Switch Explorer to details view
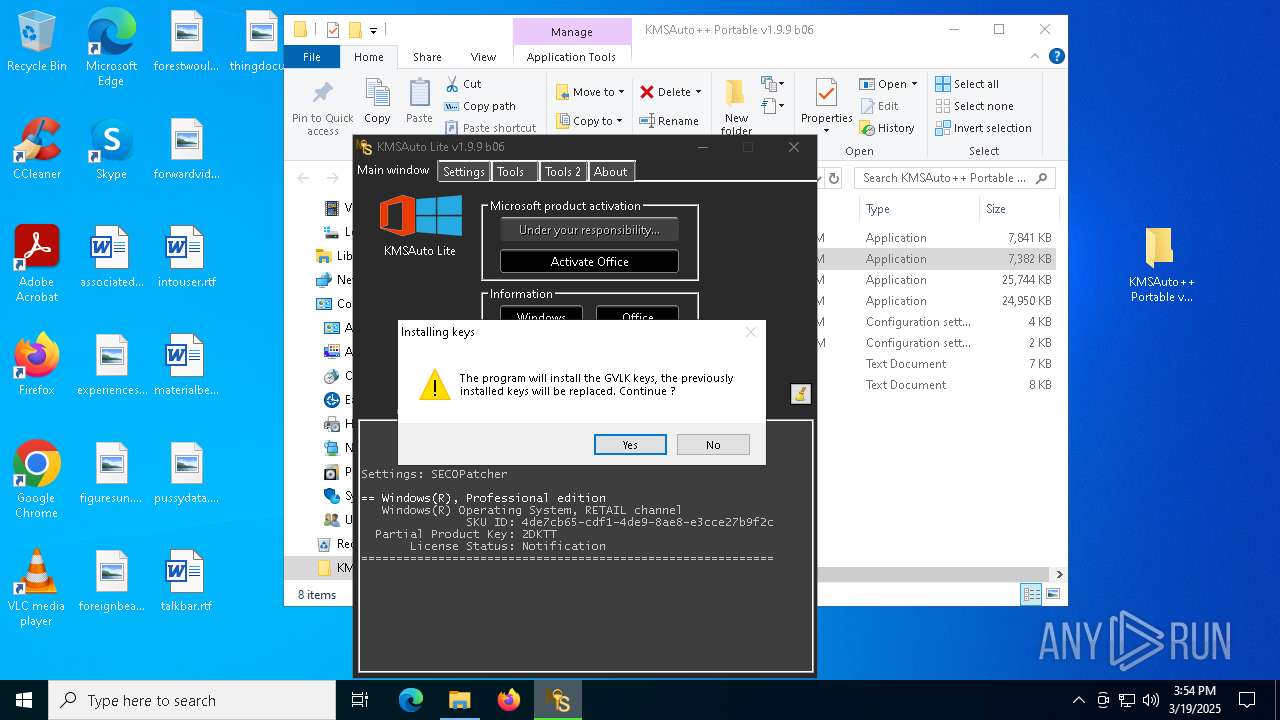 1031,594
